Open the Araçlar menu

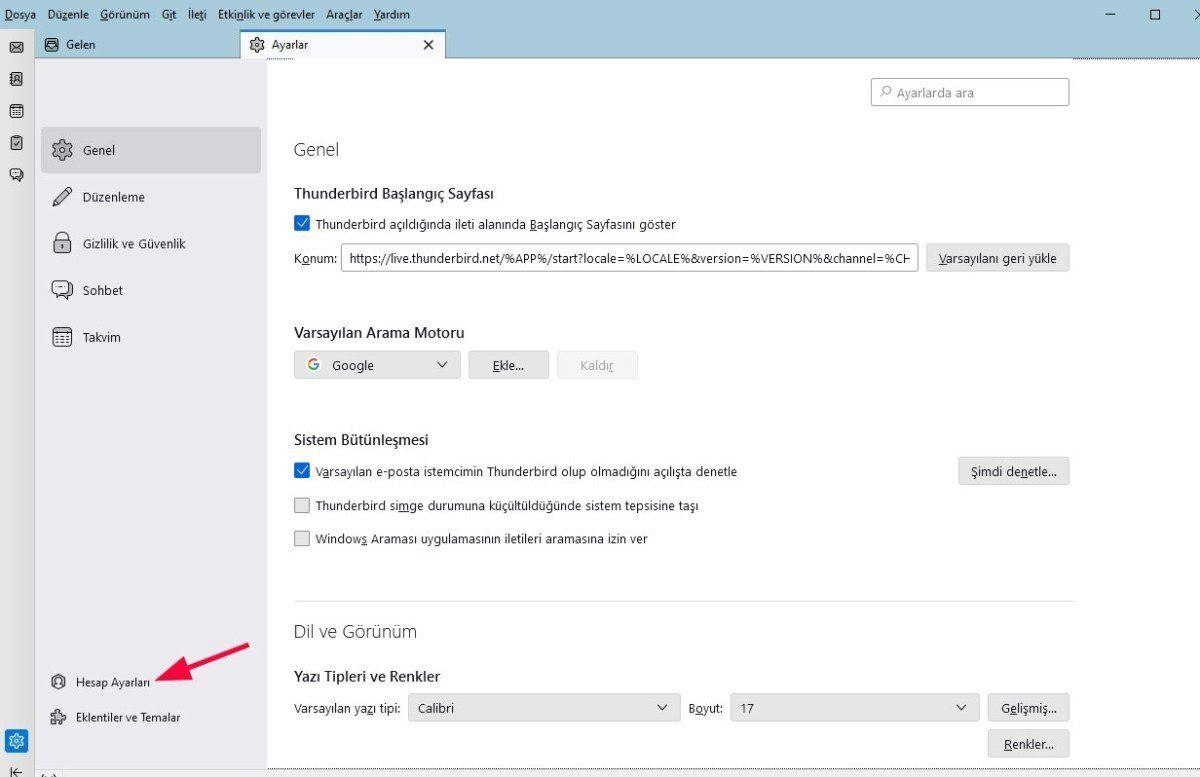pyautogui.click(x=344, y=14)
